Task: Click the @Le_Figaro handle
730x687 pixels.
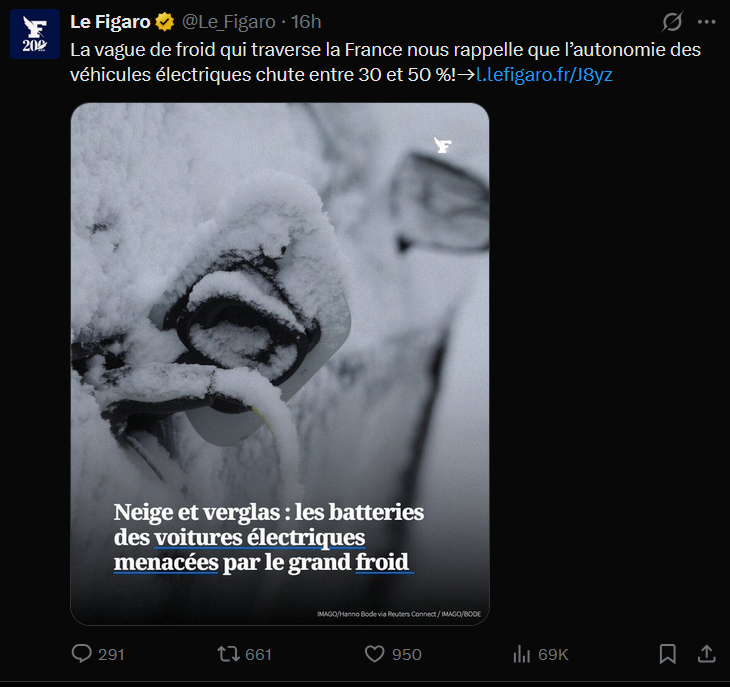Action: (x=229, y=22)
